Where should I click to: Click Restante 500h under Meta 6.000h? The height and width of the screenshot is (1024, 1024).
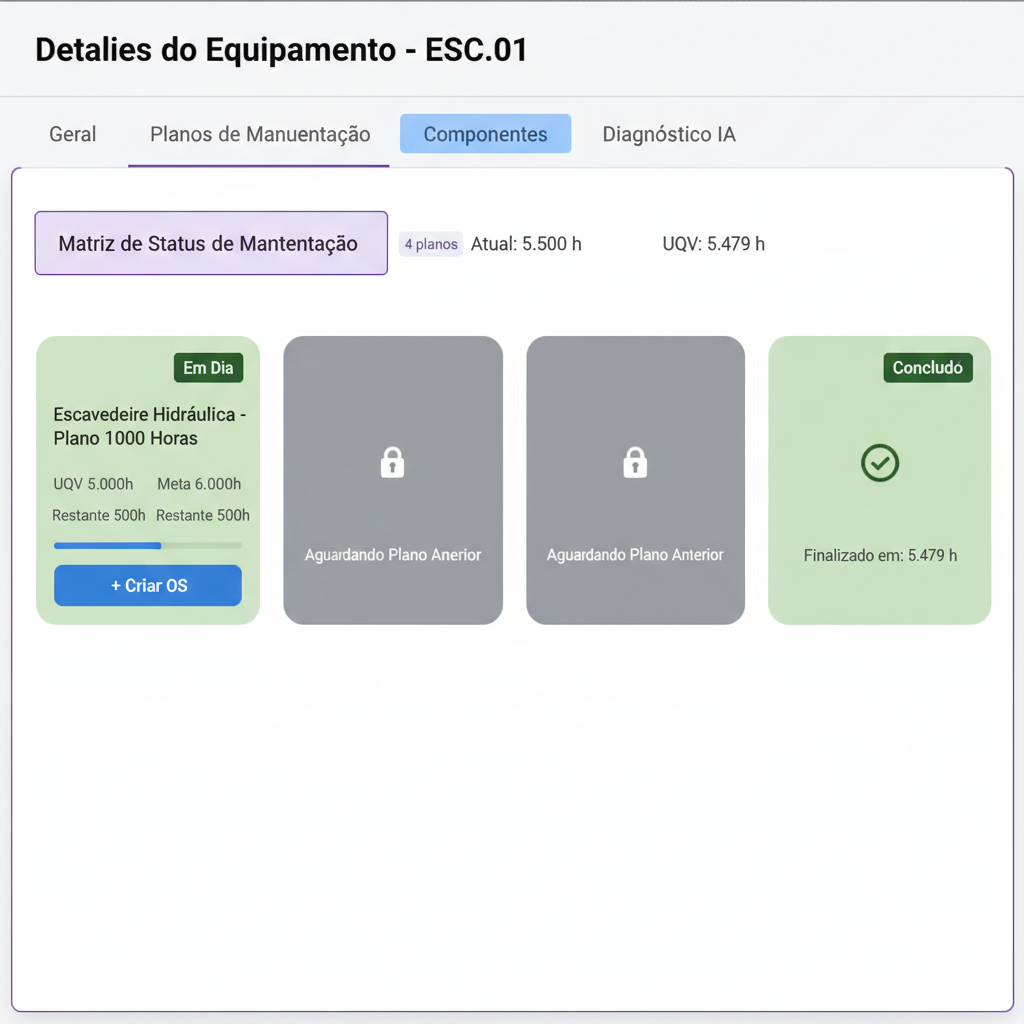(202, 515)
